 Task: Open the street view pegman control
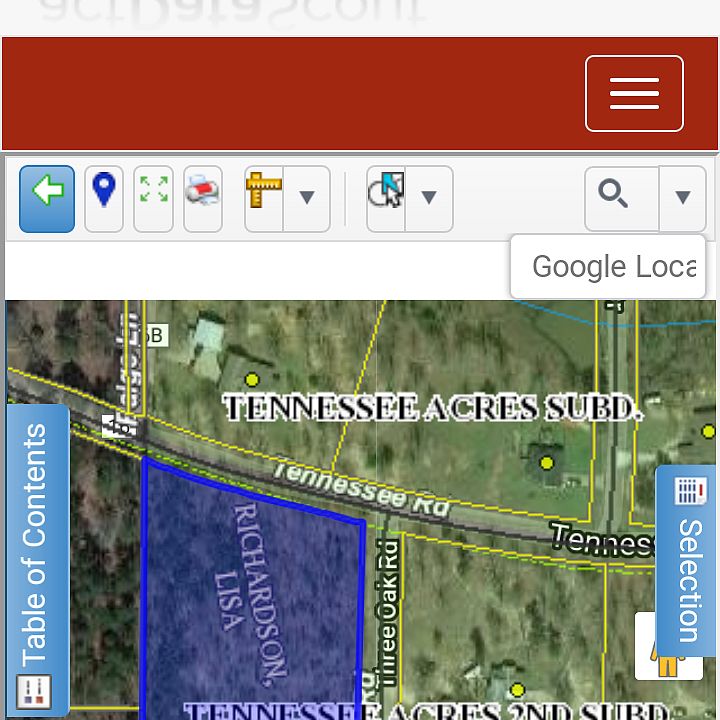(x=668, y=664)
